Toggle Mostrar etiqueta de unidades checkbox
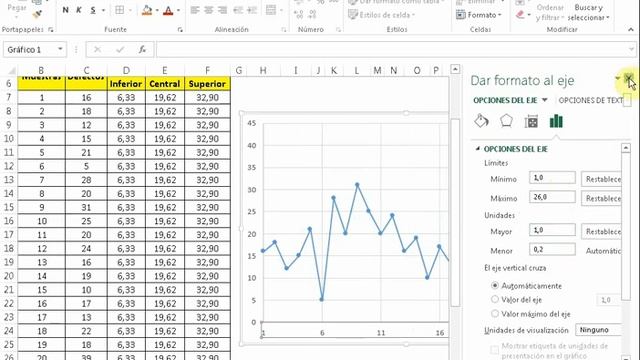 [x=494, y=350]
